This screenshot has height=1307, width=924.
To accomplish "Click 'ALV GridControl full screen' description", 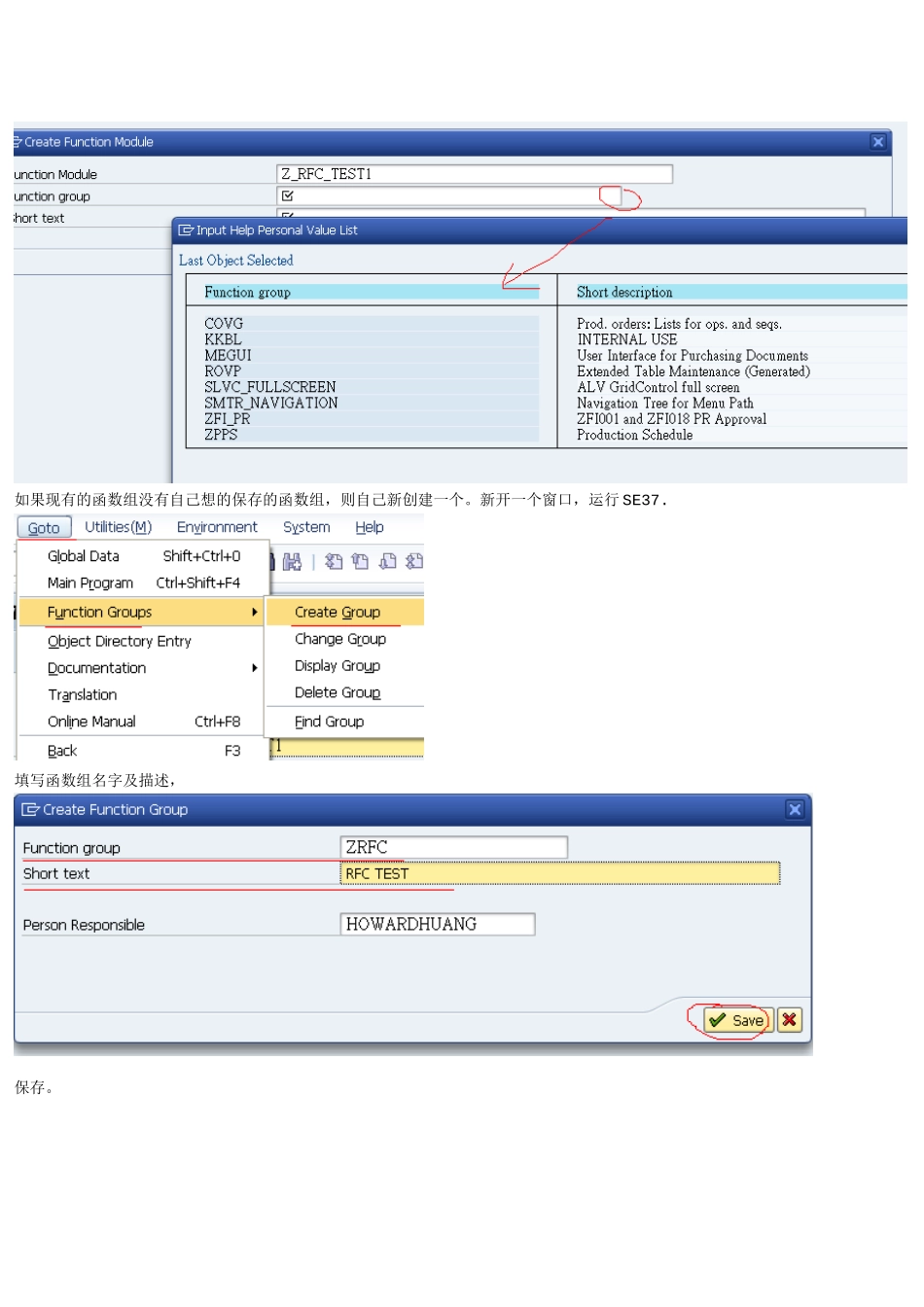I will point(658,387).
